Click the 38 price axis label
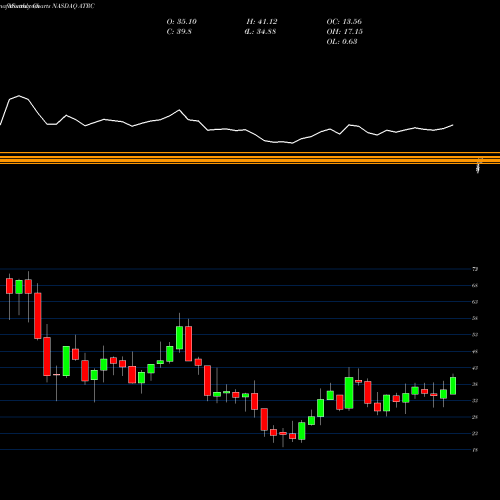The height and width of the screenshot is (500, 500). coord(475,384)
